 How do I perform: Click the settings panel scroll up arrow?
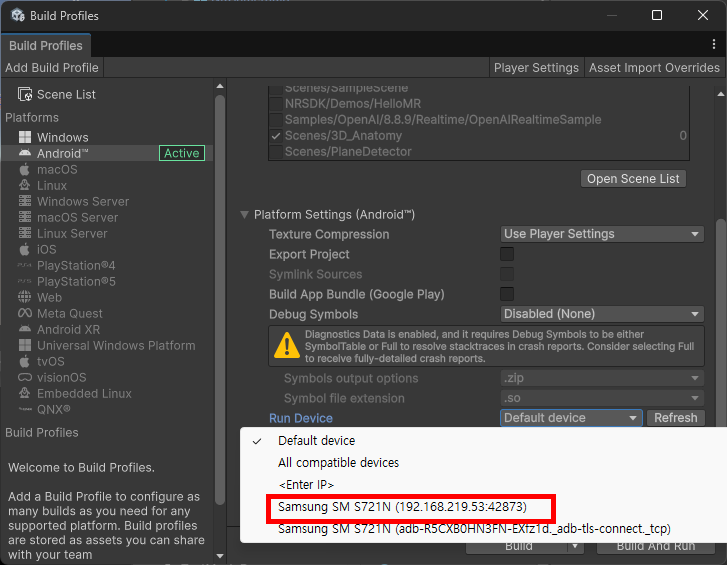tap(721, 94)
